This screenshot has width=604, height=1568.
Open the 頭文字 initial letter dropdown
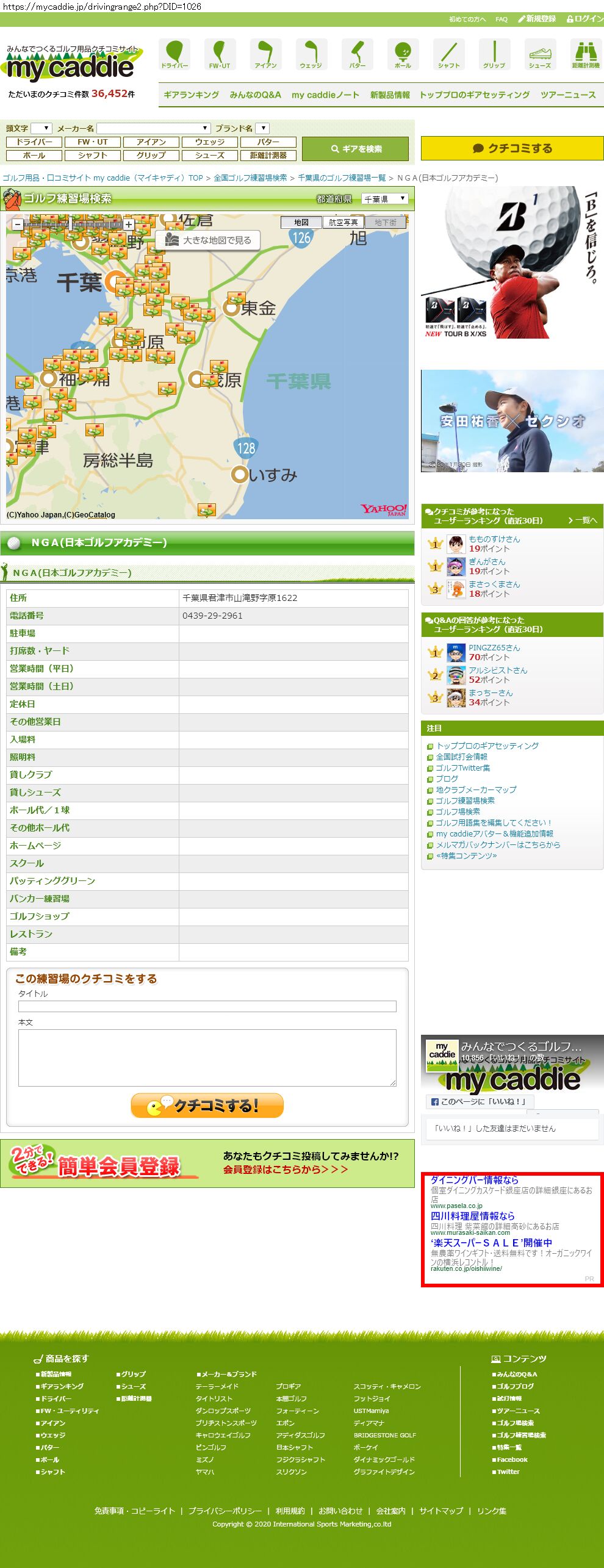coord(41,128)
